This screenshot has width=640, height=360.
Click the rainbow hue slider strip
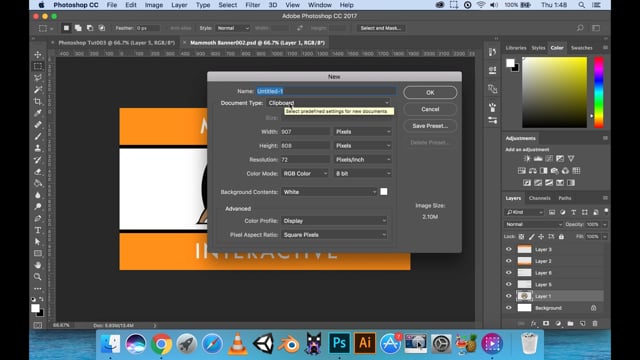tap(598, 92)
